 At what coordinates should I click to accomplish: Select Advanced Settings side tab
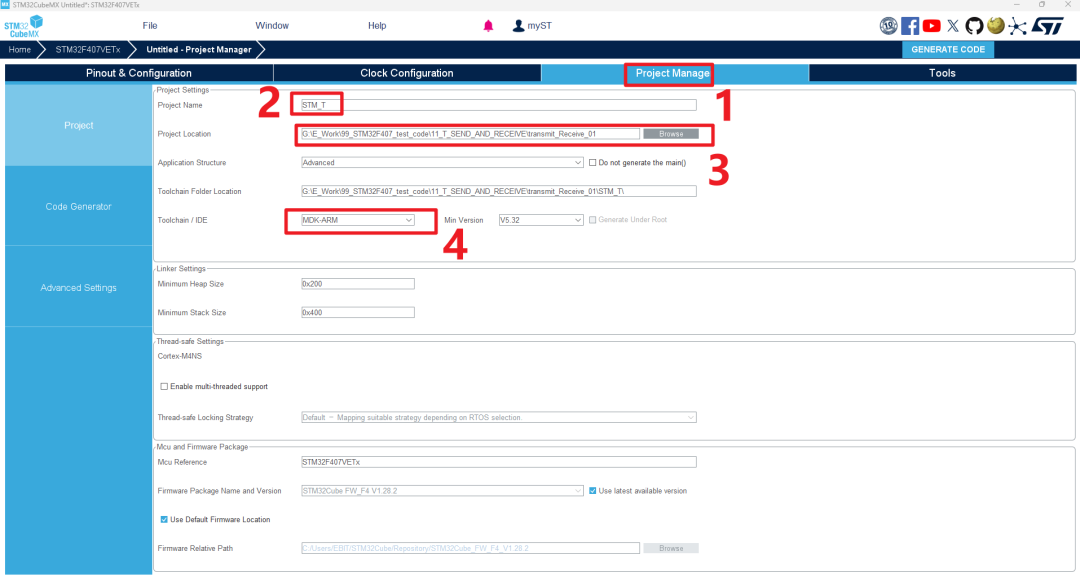click(79, 287)
